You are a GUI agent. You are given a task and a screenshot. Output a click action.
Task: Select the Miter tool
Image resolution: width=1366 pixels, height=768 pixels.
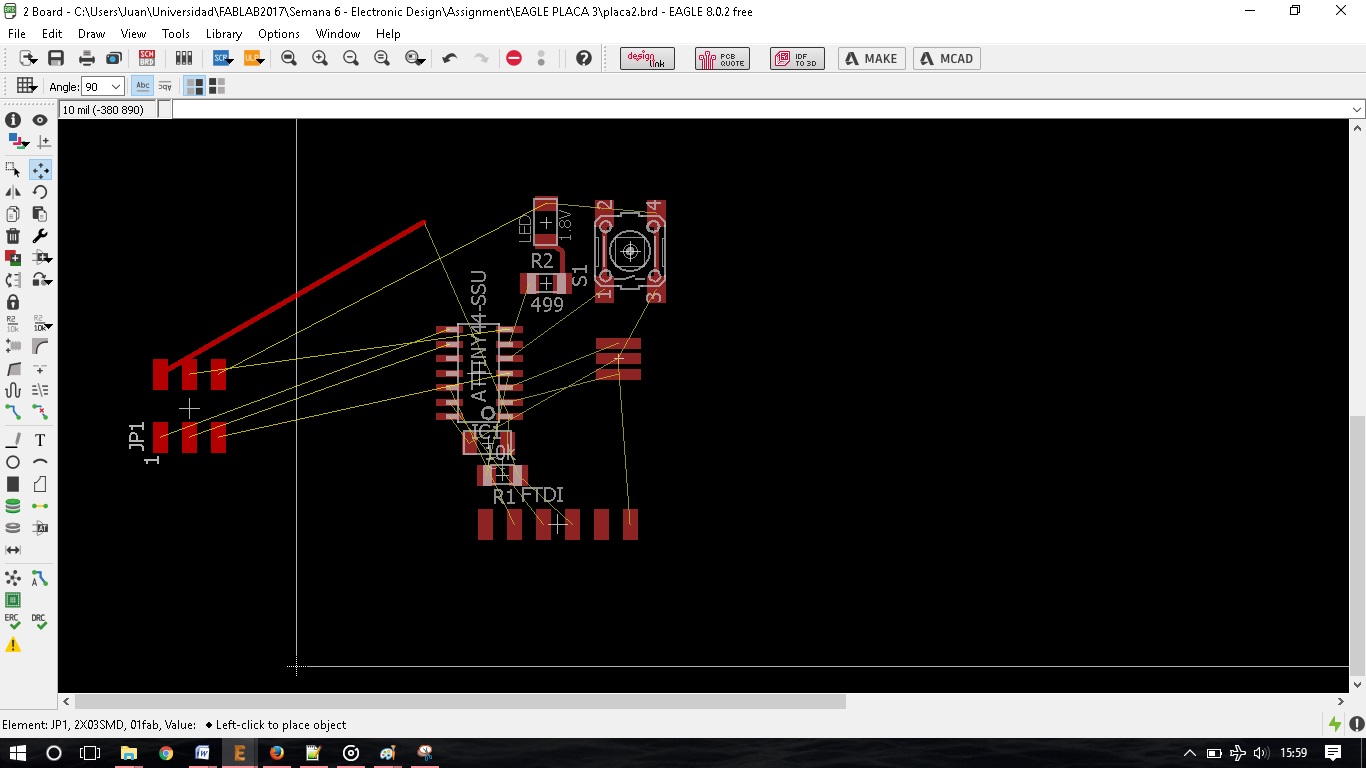(x=40, y=346)
